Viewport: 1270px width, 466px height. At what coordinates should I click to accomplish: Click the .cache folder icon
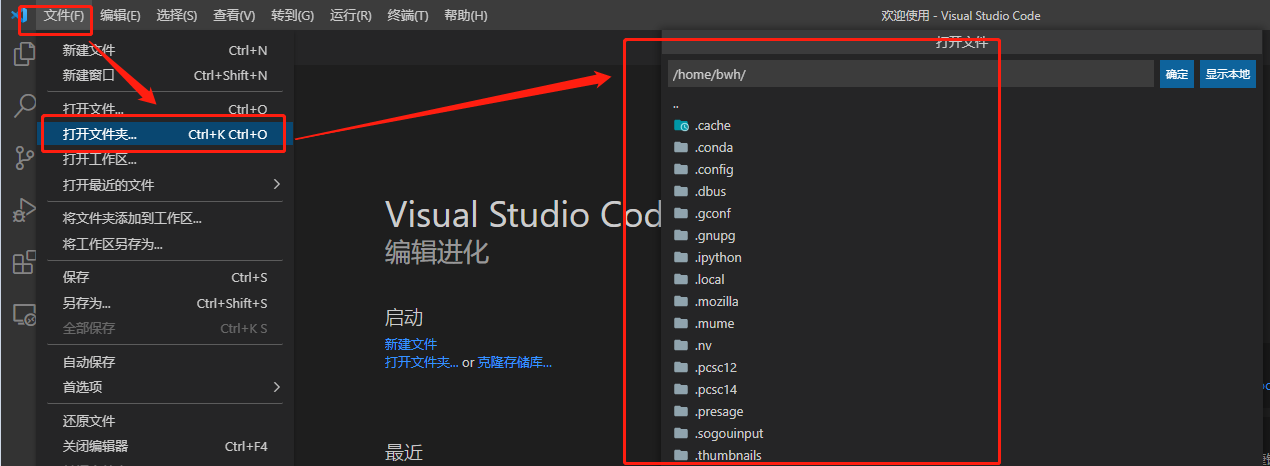click(682, 126)
